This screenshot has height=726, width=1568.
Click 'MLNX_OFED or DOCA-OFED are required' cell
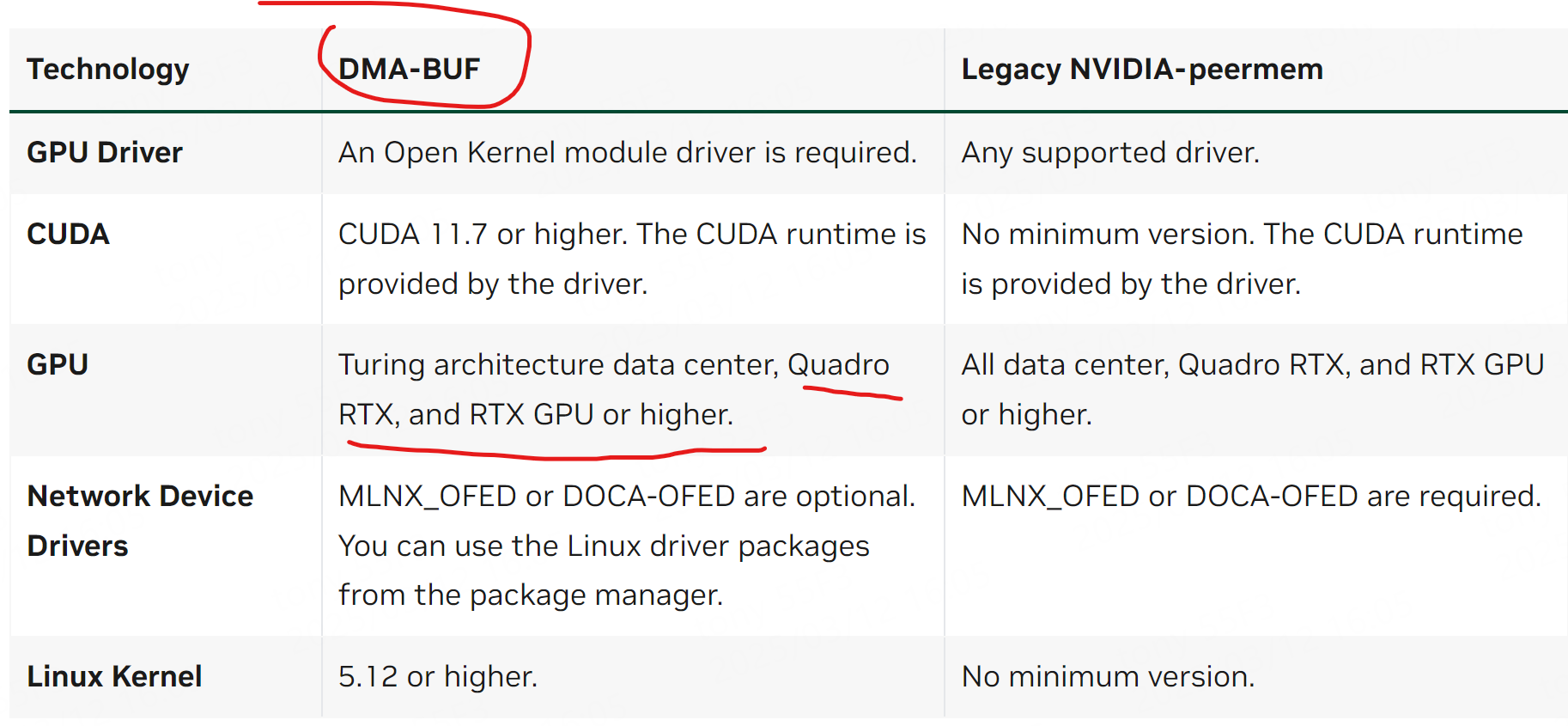(x=1251, y=496)
